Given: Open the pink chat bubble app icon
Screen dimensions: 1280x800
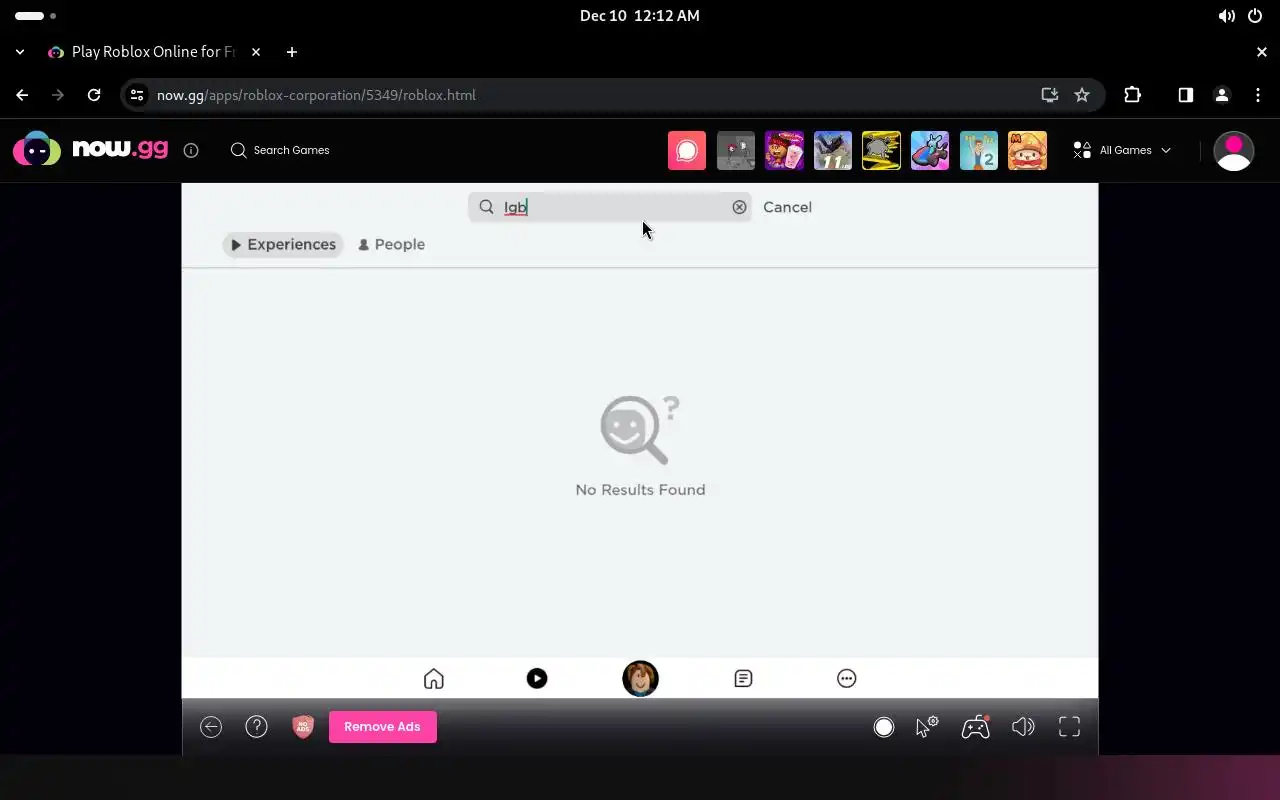Looking at the screenshot, I should (687, 150).
